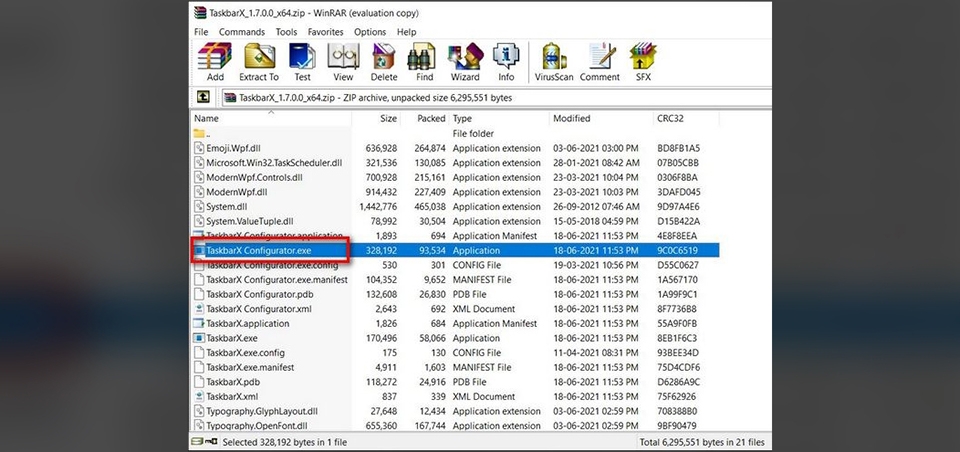This screenshot has height=452, width=960.
Task: Open the Options menu
Action: [x=370, y=32]
